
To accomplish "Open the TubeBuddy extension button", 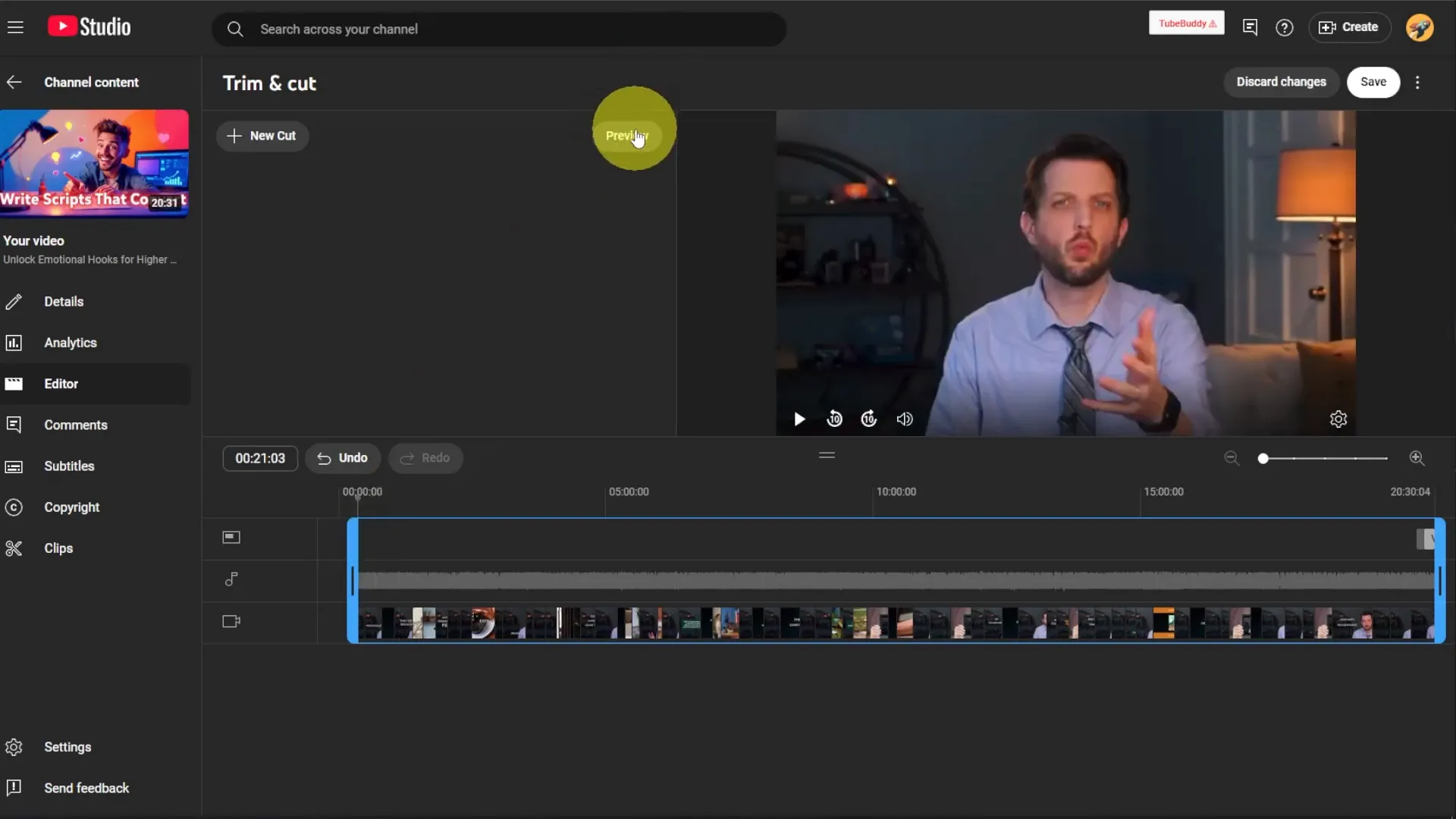I will 1186,24.
